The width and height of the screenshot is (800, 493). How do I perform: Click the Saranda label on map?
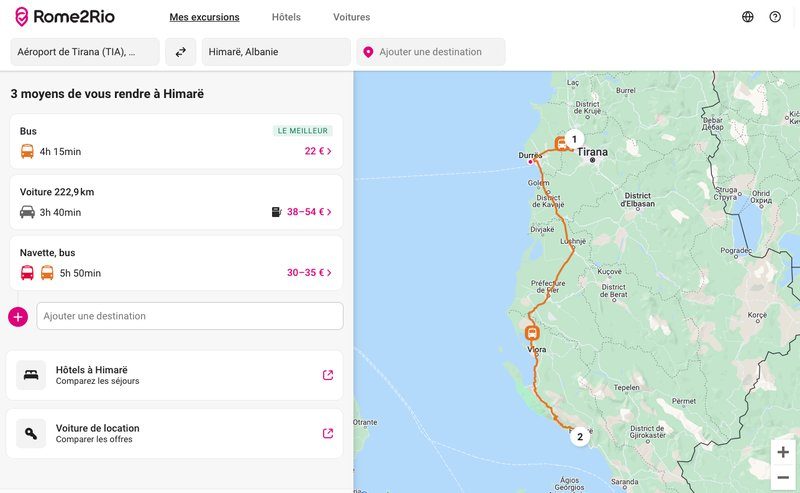[624, 482]
